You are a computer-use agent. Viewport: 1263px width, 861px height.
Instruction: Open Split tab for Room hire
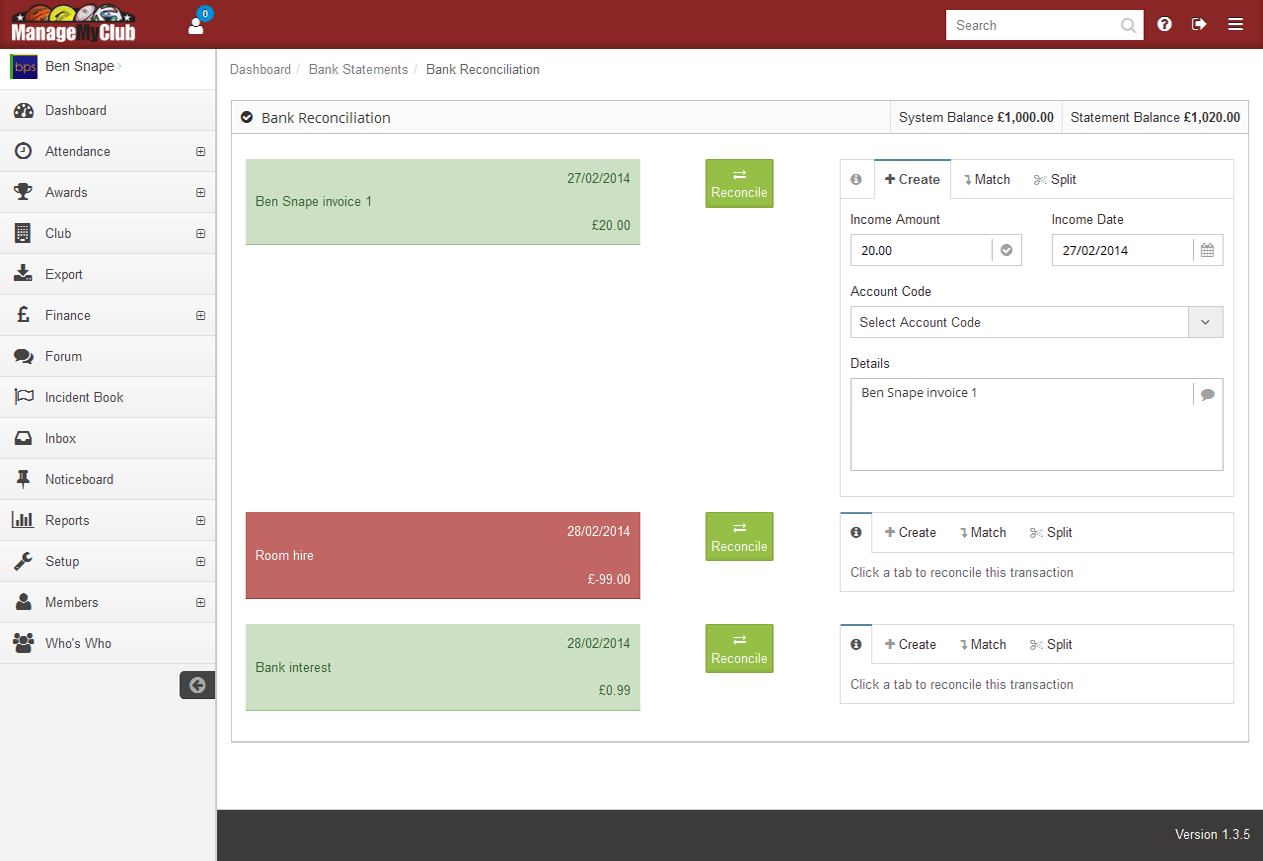(1051, 533)
